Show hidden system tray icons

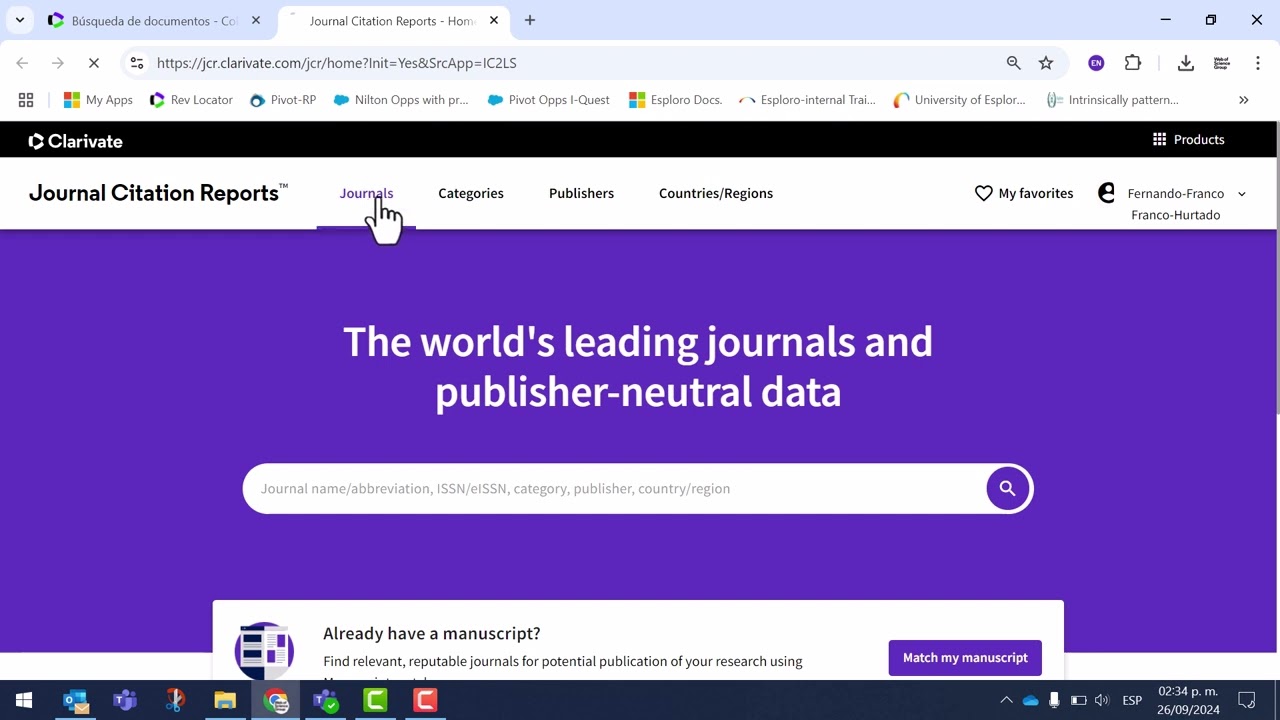(x=1006, y=700)
